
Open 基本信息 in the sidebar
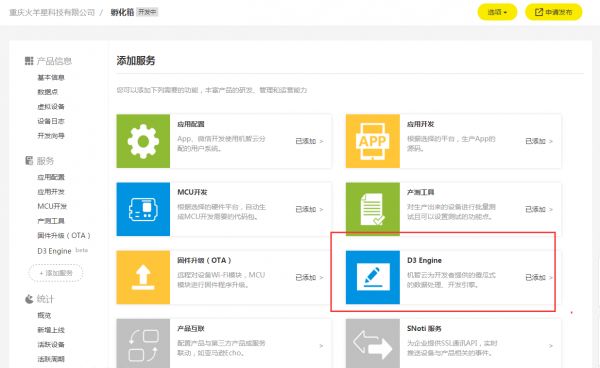click(51, 78)
